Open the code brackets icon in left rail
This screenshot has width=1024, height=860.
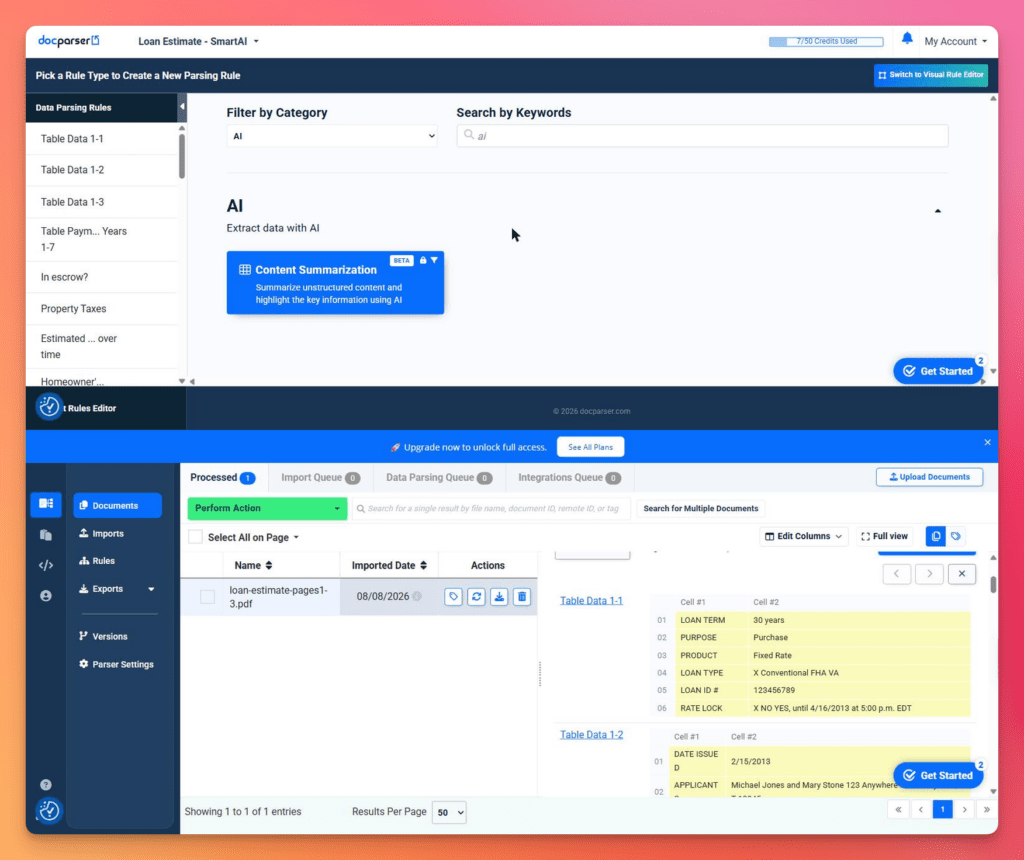tap(46, 565)
